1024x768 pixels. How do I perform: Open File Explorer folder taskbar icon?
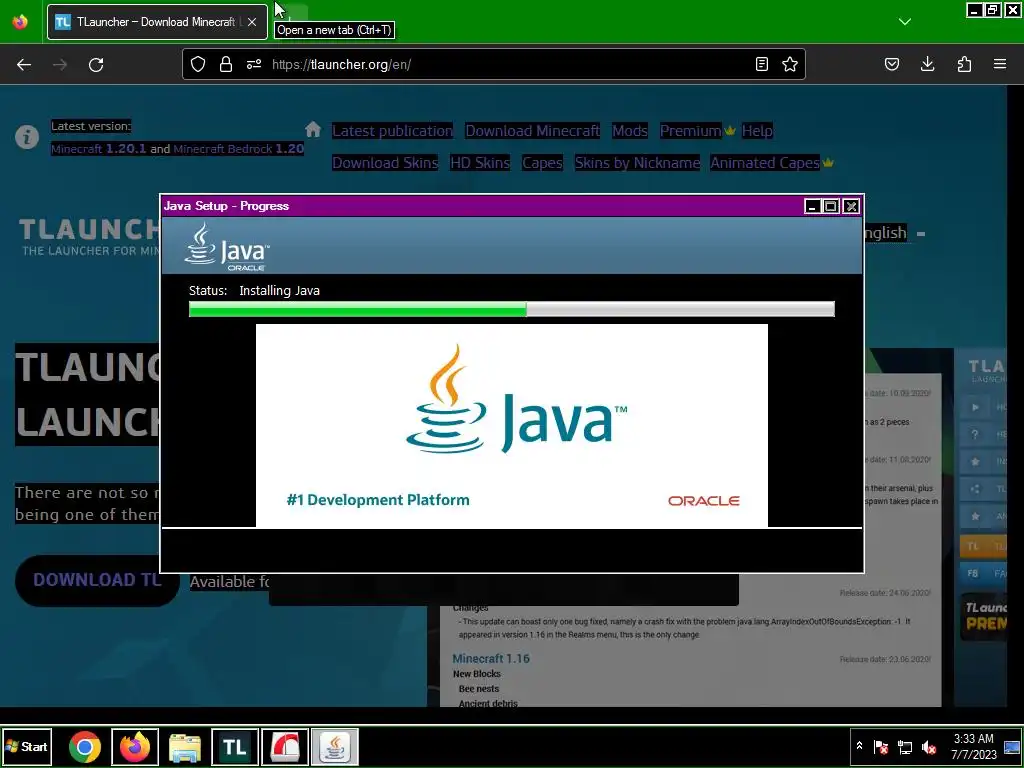pyautogui.click(x=185, y=747)
